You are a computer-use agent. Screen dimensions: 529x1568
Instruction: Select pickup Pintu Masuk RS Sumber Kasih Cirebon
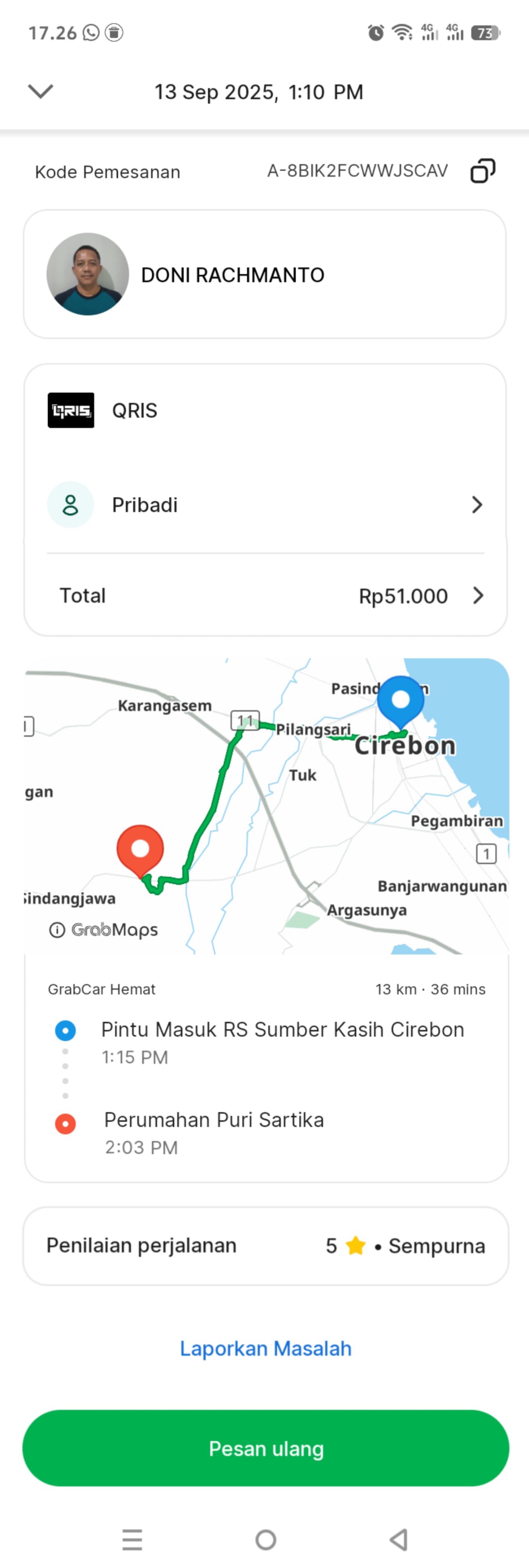283,1029
